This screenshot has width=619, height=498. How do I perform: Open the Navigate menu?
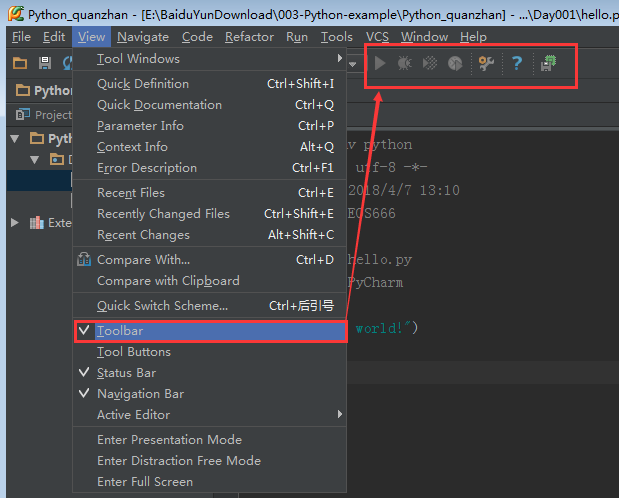pos(143,37)
